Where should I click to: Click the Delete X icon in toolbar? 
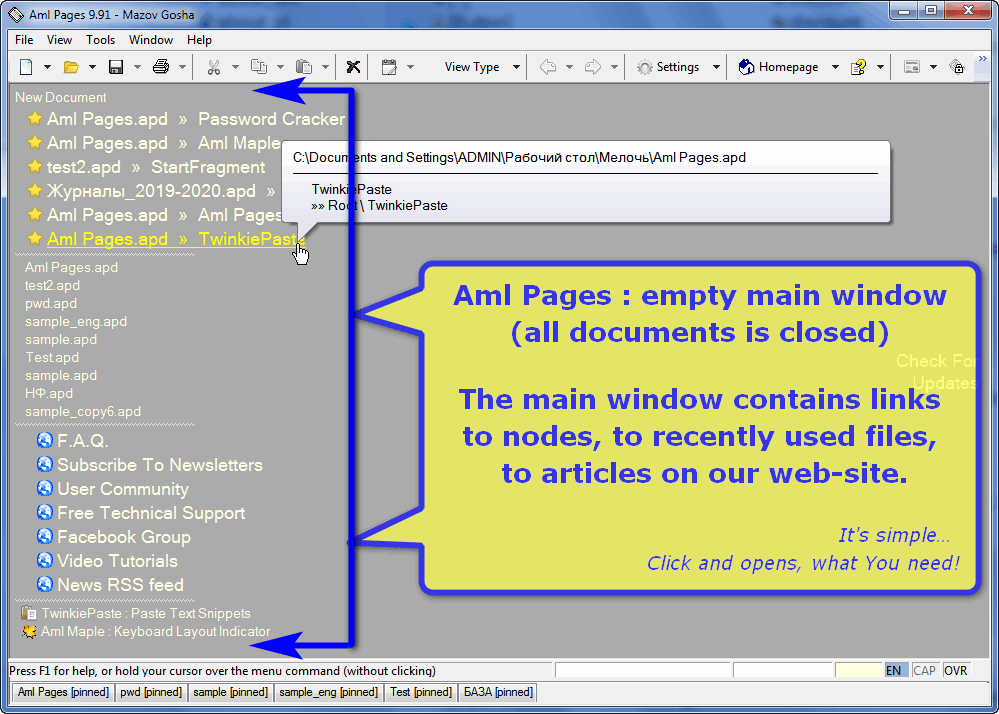[353, 67]
